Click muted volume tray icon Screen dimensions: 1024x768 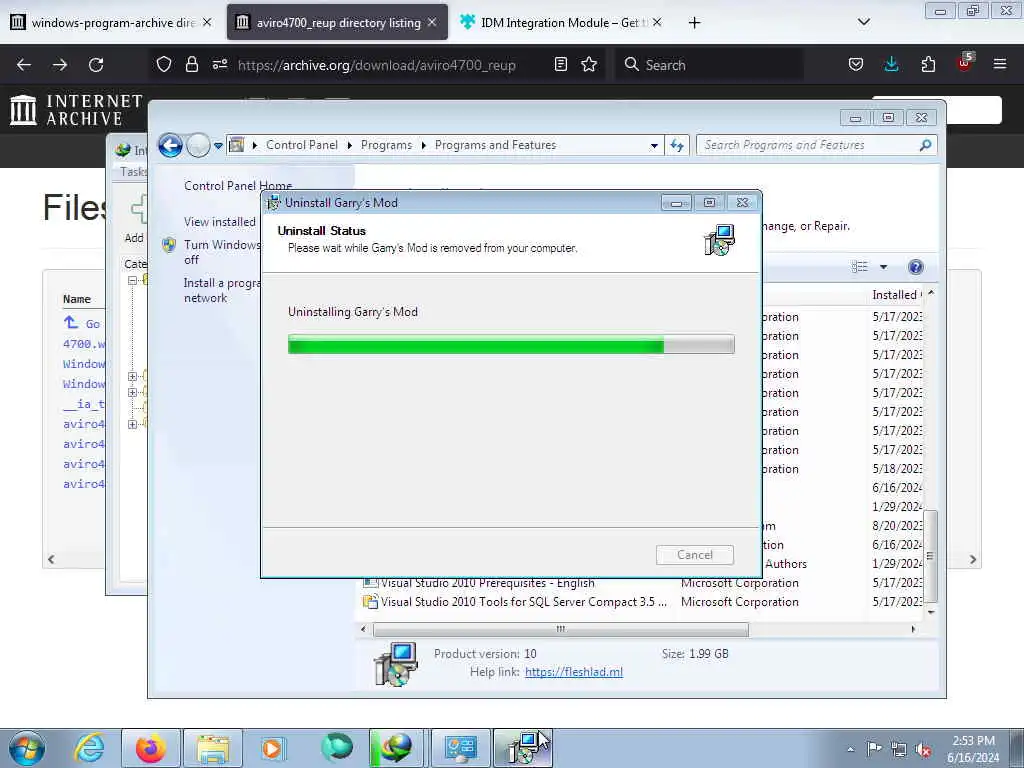923,749
